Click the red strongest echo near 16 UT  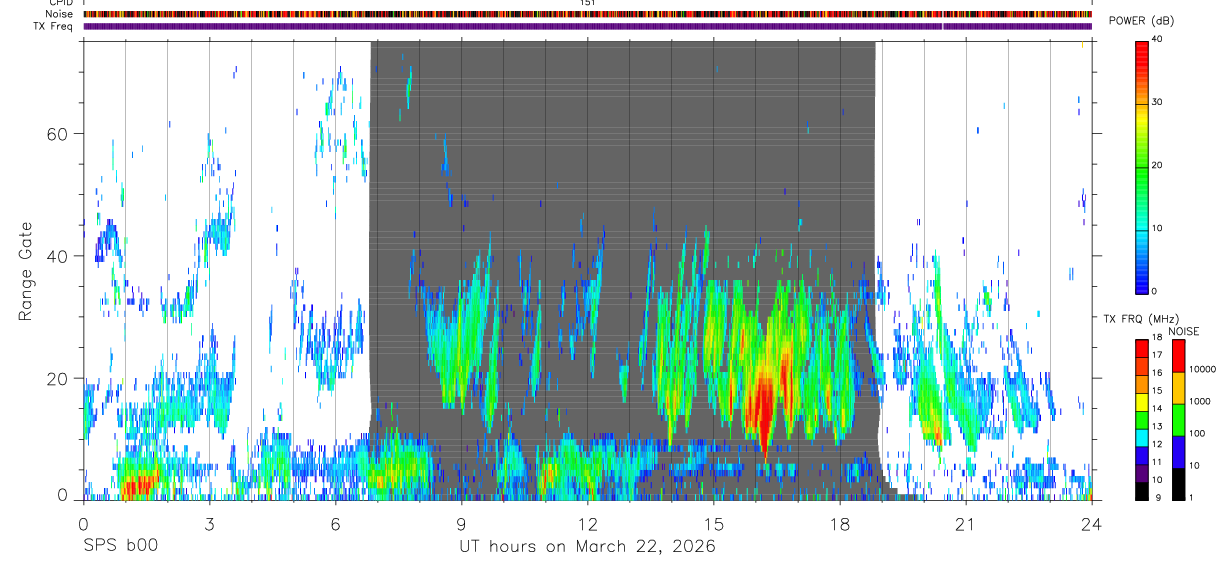764,410
